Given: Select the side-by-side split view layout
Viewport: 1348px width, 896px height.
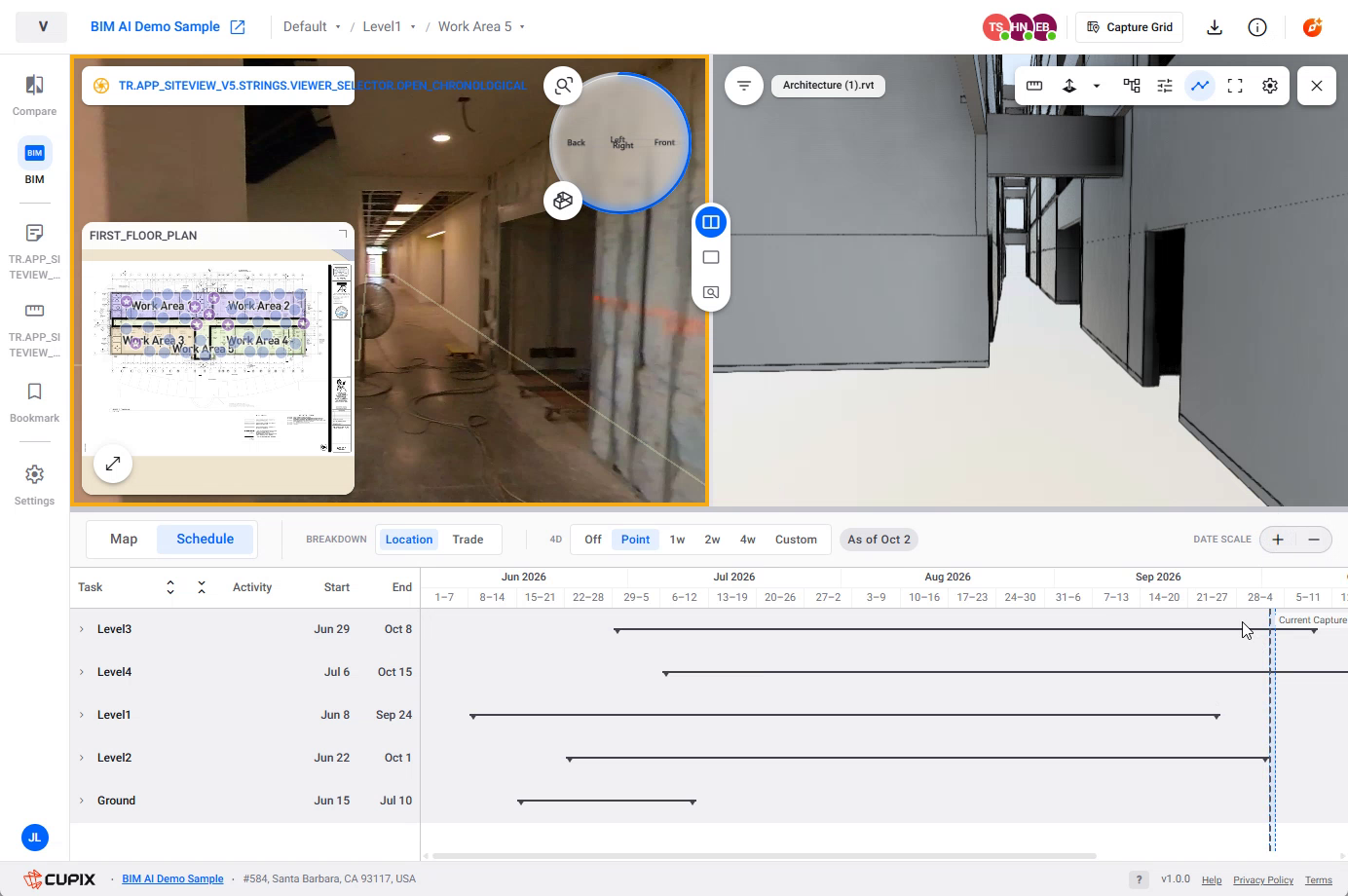Looking at the screenshot, I should point(711,222).
